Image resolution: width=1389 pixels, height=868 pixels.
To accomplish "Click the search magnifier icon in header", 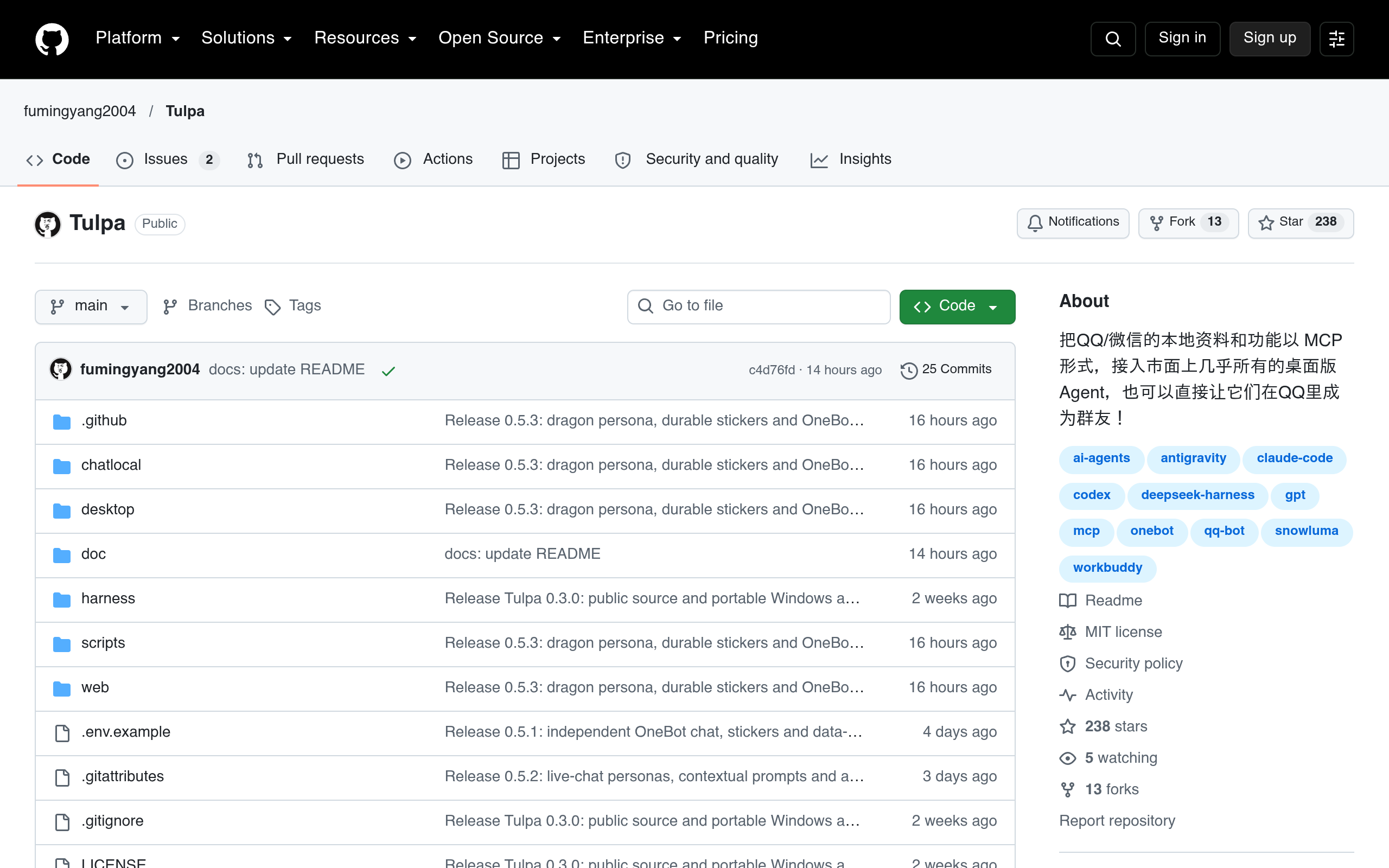I will (1112, 39).
